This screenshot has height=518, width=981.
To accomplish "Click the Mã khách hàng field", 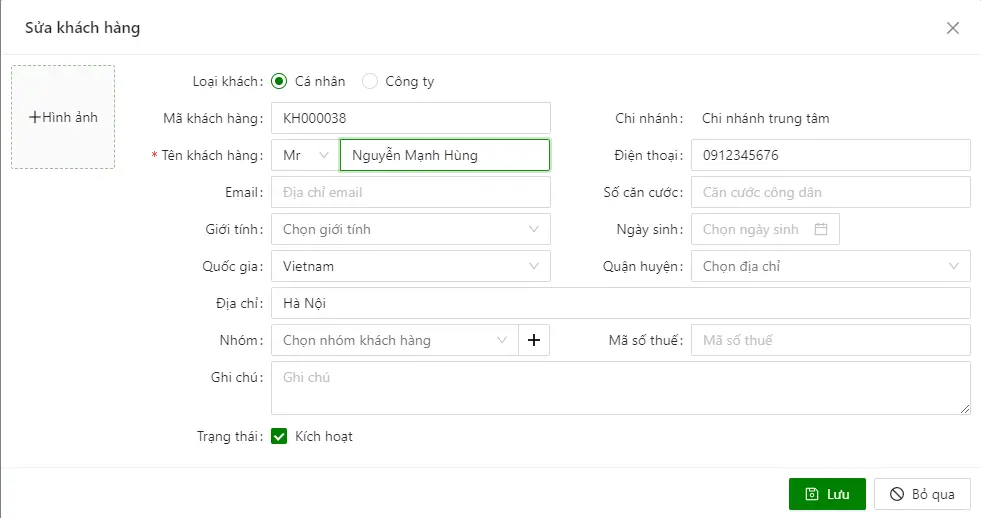I will [x=410, y=118].
